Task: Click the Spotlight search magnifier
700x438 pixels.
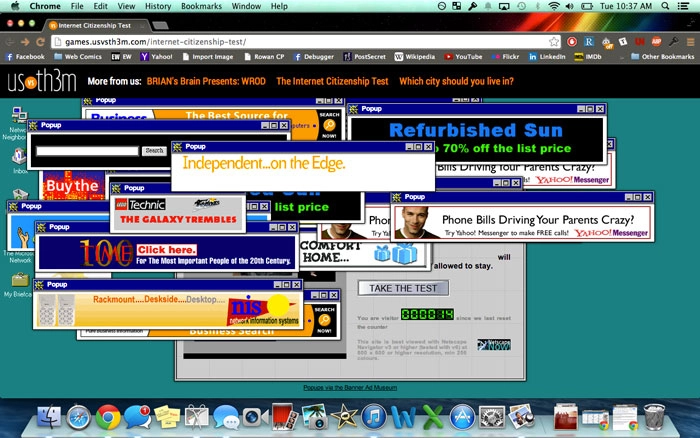Action: 665,6
